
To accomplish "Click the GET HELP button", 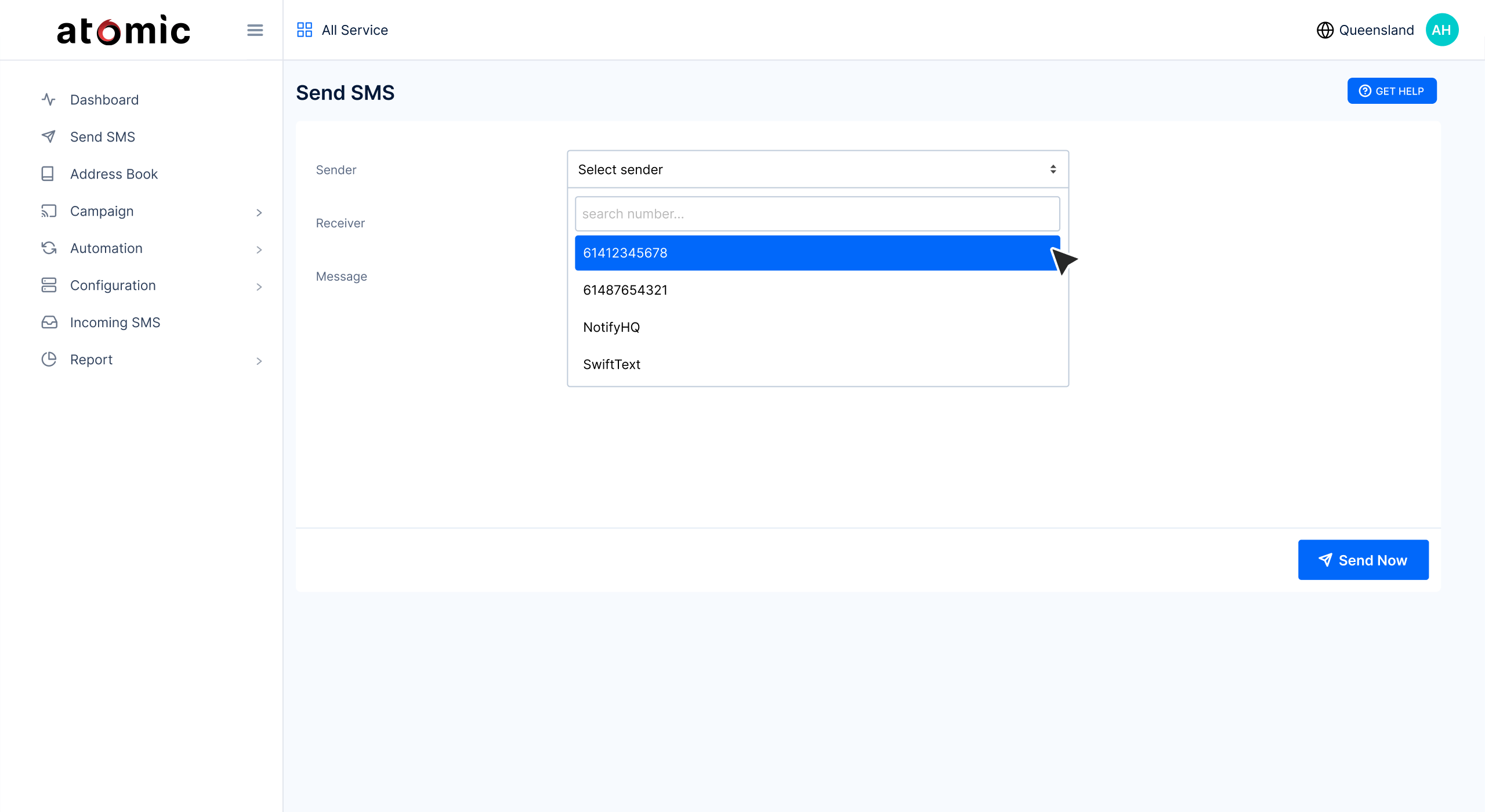I will [1392, 91].
